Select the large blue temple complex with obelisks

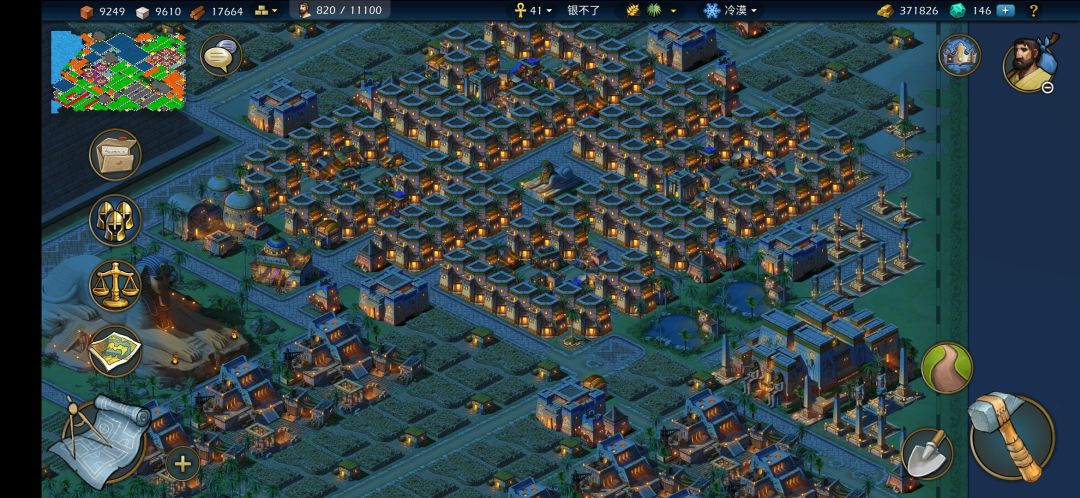click(x=823, y=355)
